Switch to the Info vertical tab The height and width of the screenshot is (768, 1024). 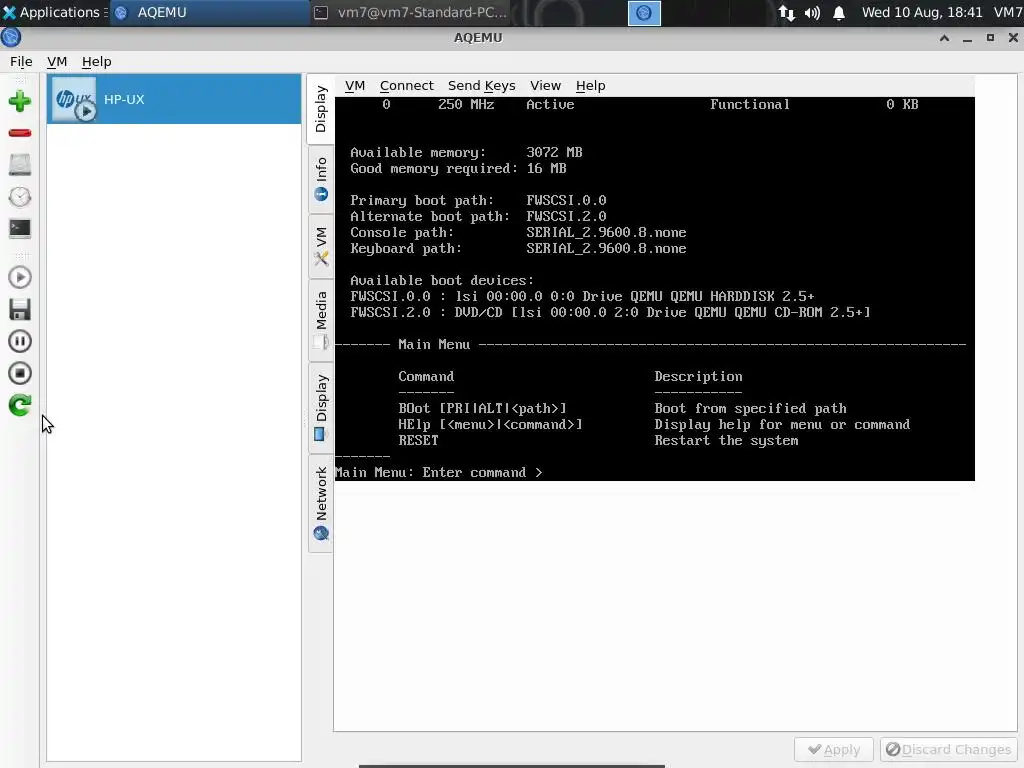(320, 180)
